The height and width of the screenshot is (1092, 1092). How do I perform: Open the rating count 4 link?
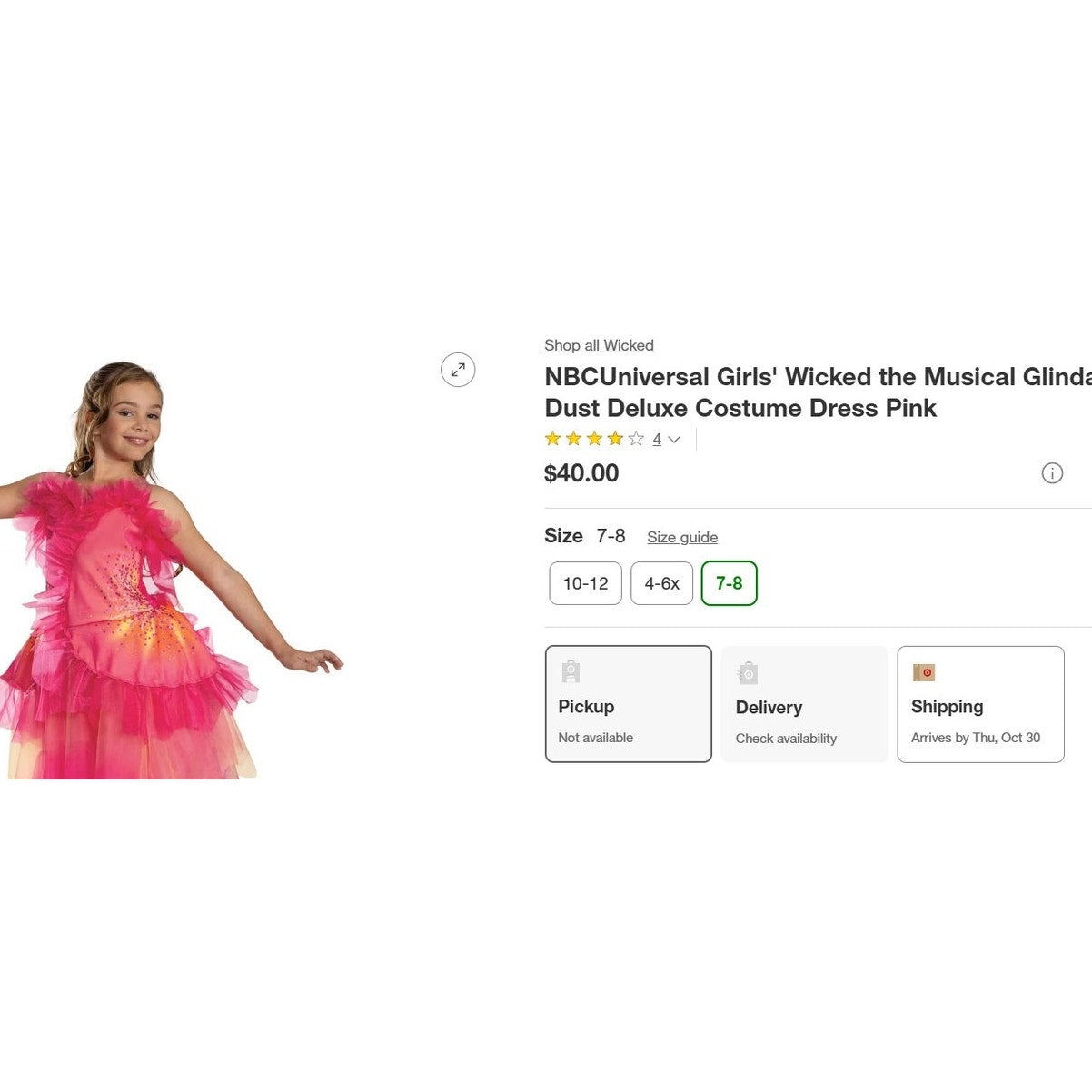657,440
